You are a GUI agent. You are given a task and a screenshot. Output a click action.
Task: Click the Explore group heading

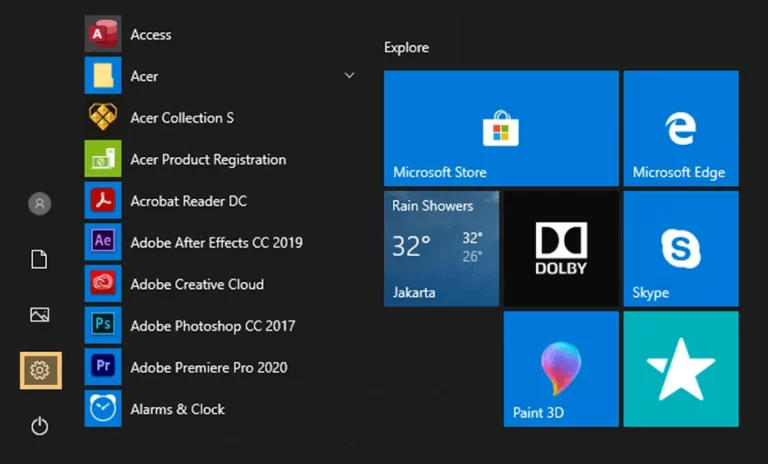[407, 48]
